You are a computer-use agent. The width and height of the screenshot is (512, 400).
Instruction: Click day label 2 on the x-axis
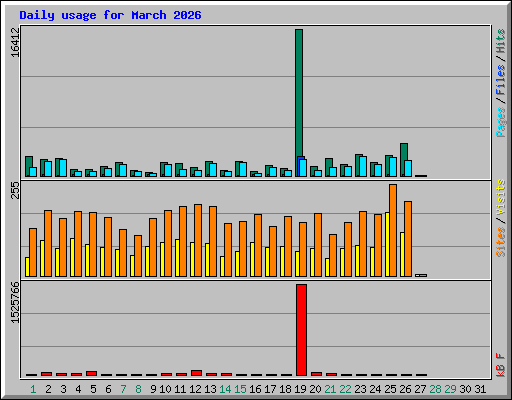[48, 389]
